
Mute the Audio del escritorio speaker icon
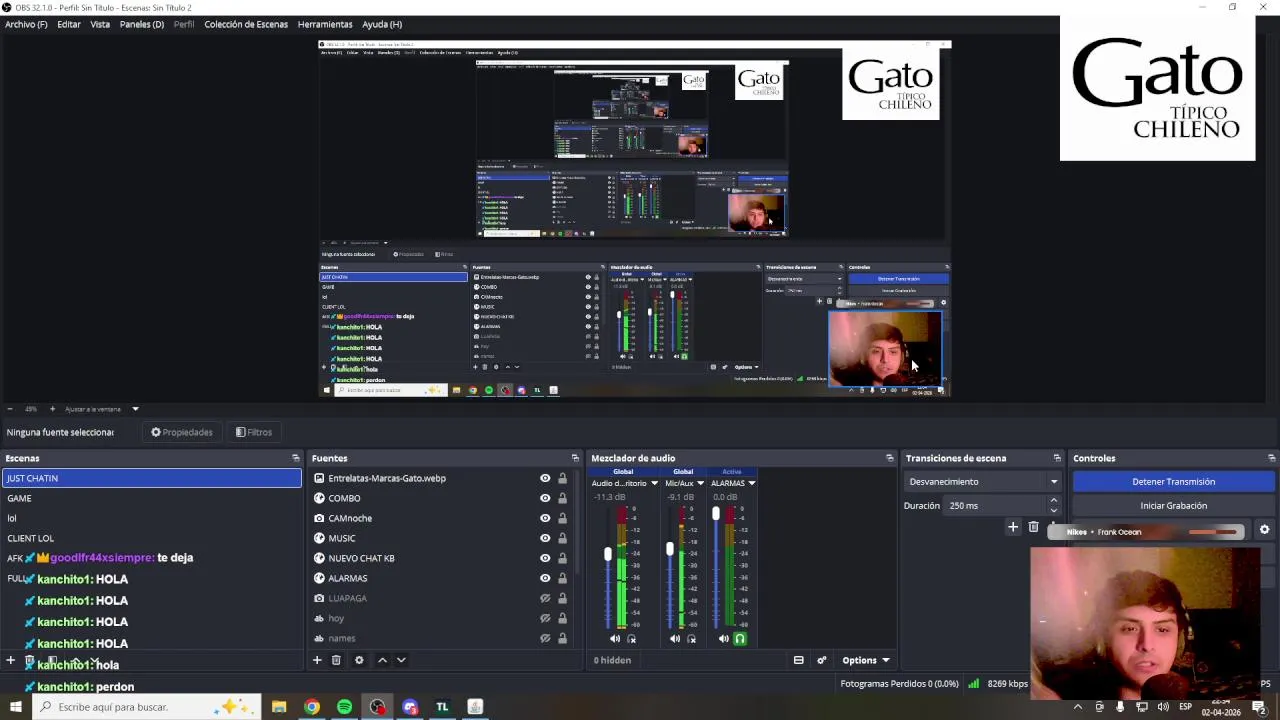[x=615, y=638]
